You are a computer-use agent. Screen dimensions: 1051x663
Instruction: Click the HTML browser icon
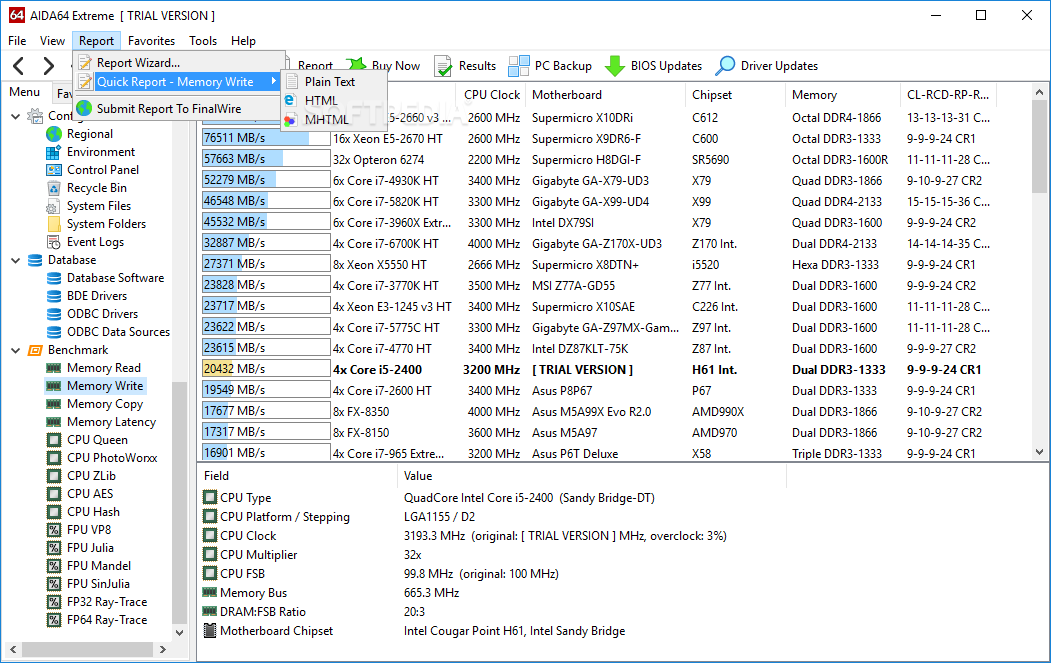[290, 100]
